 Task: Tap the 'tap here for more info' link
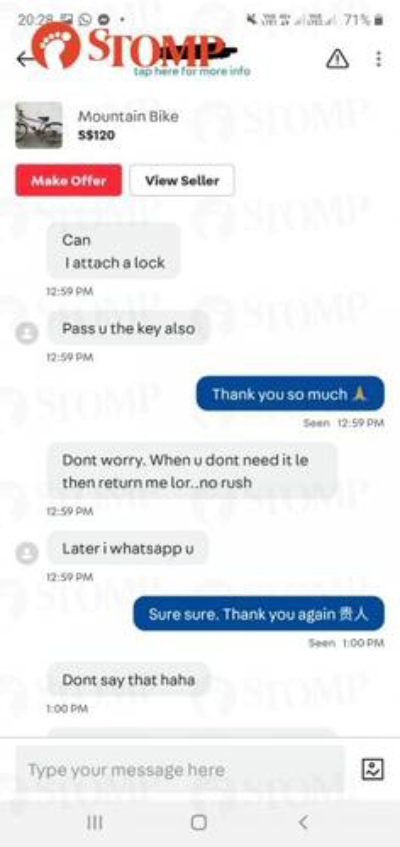[x=192, y=71]
